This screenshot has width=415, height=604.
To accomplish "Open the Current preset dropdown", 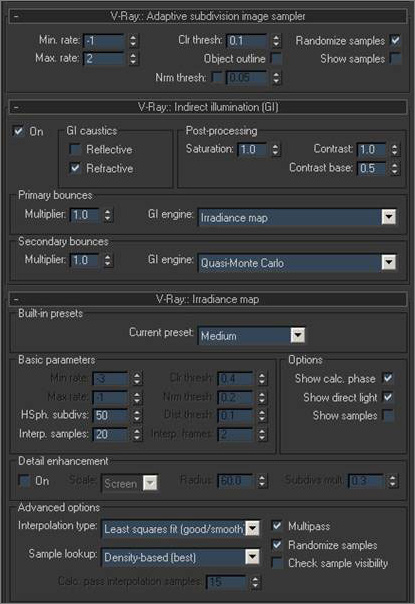I will click(x=297, y=336).
